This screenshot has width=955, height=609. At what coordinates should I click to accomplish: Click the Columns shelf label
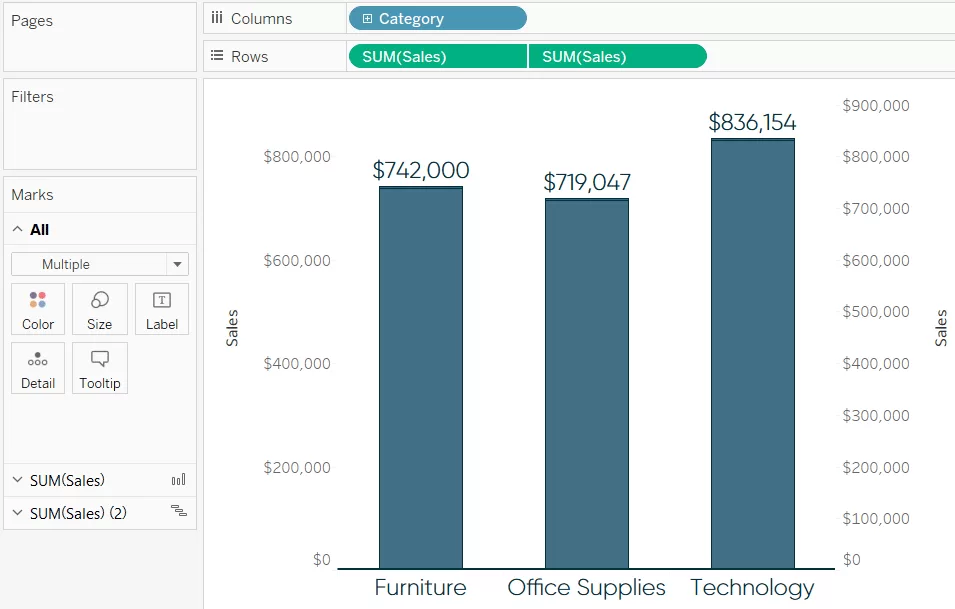[260, 19]
